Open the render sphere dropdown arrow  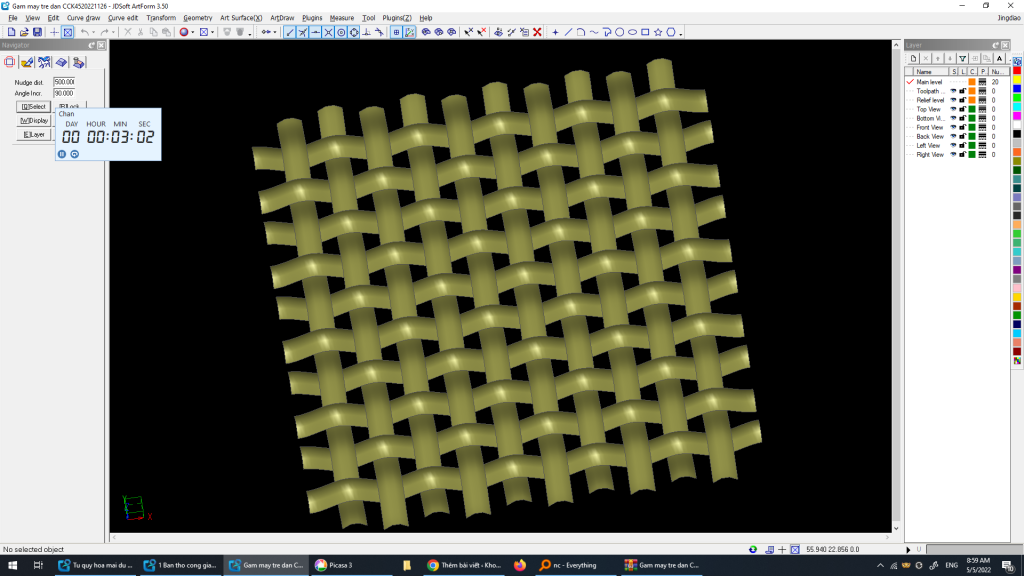tap(193, 32)
